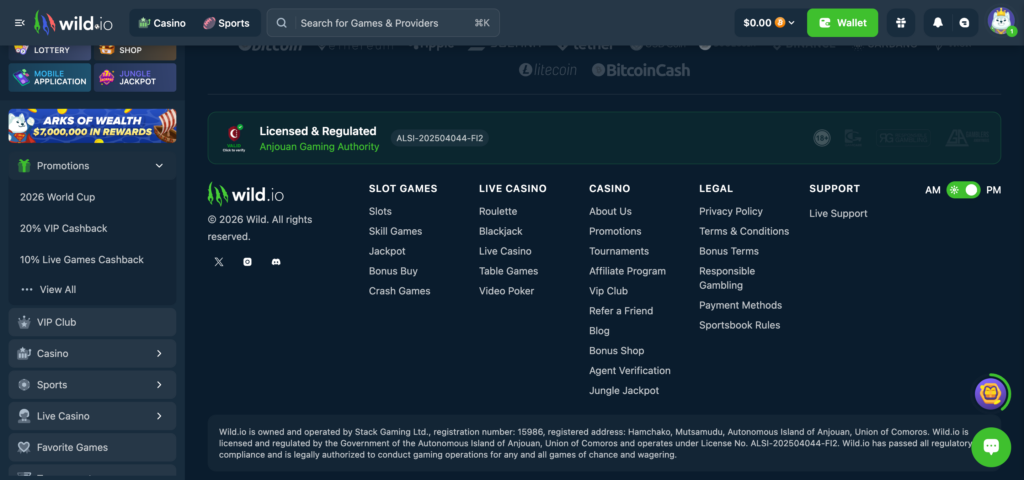Click the 18+ age restriction icon
The height and width of the screenshot is (480, 1024).
[822, 138]
